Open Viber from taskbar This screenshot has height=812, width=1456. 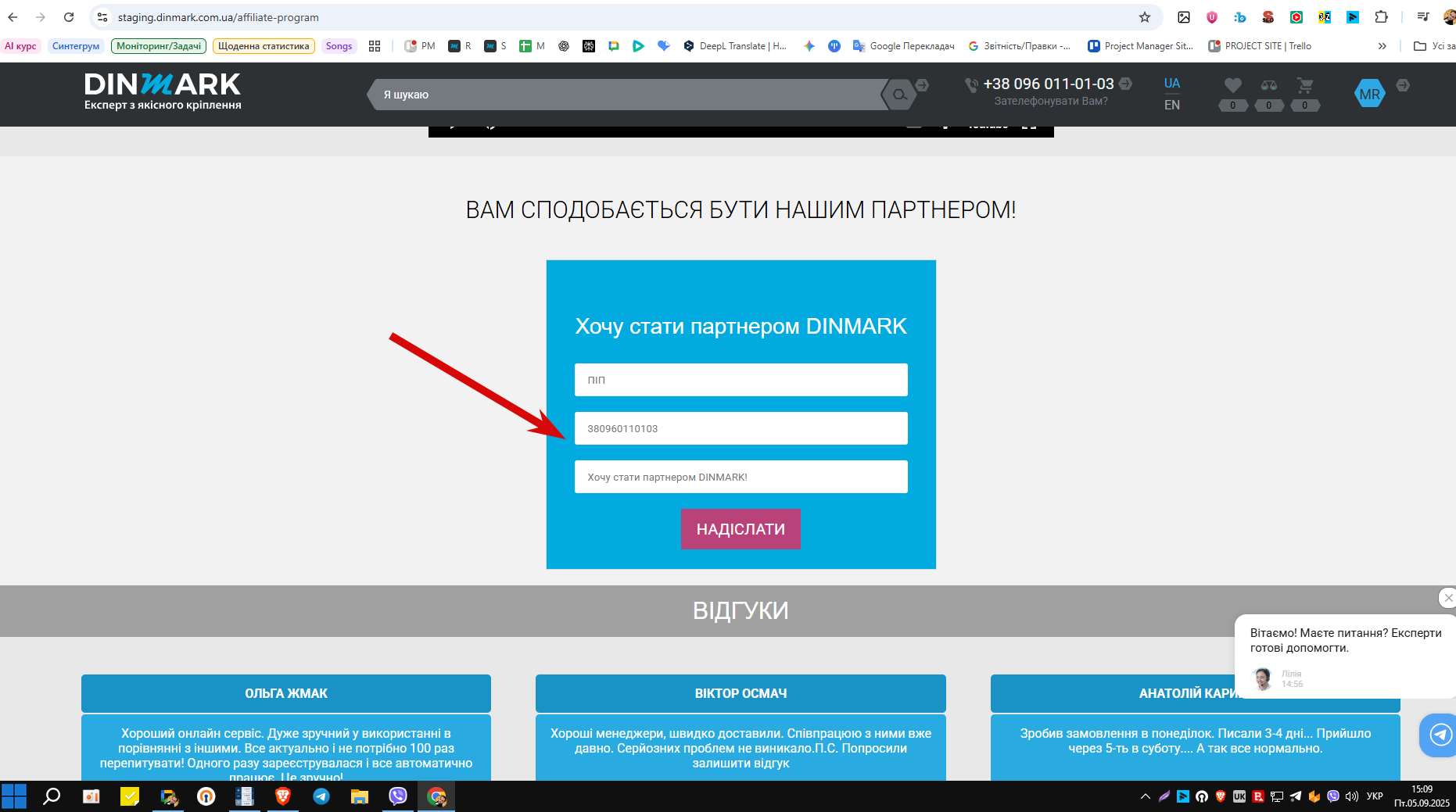coord(398,796)
